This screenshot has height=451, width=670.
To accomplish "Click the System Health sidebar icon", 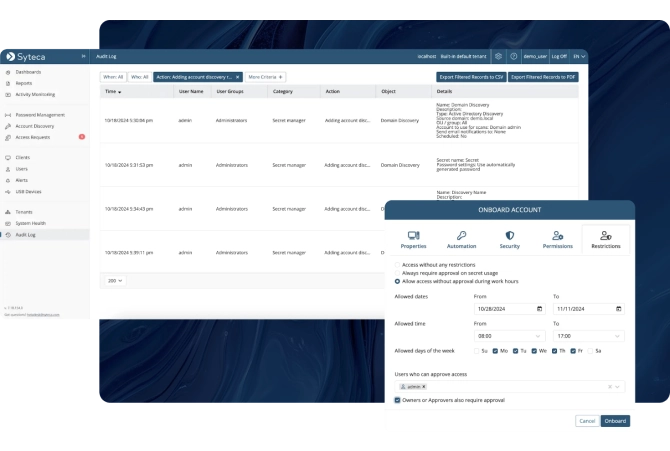I will pyautogui.click(x=8, y=223).
